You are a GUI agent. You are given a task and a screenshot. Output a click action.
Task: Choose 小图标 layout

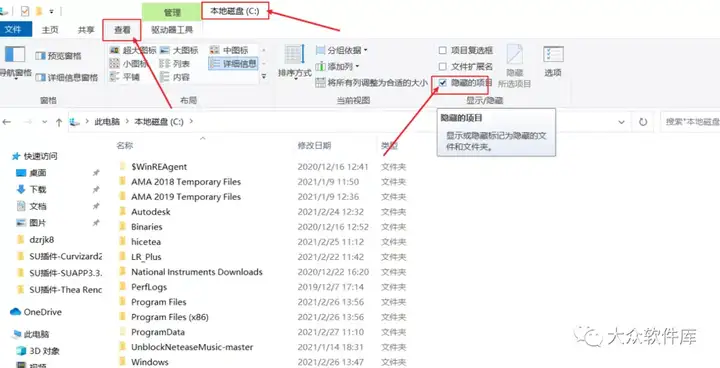point(129,63)
